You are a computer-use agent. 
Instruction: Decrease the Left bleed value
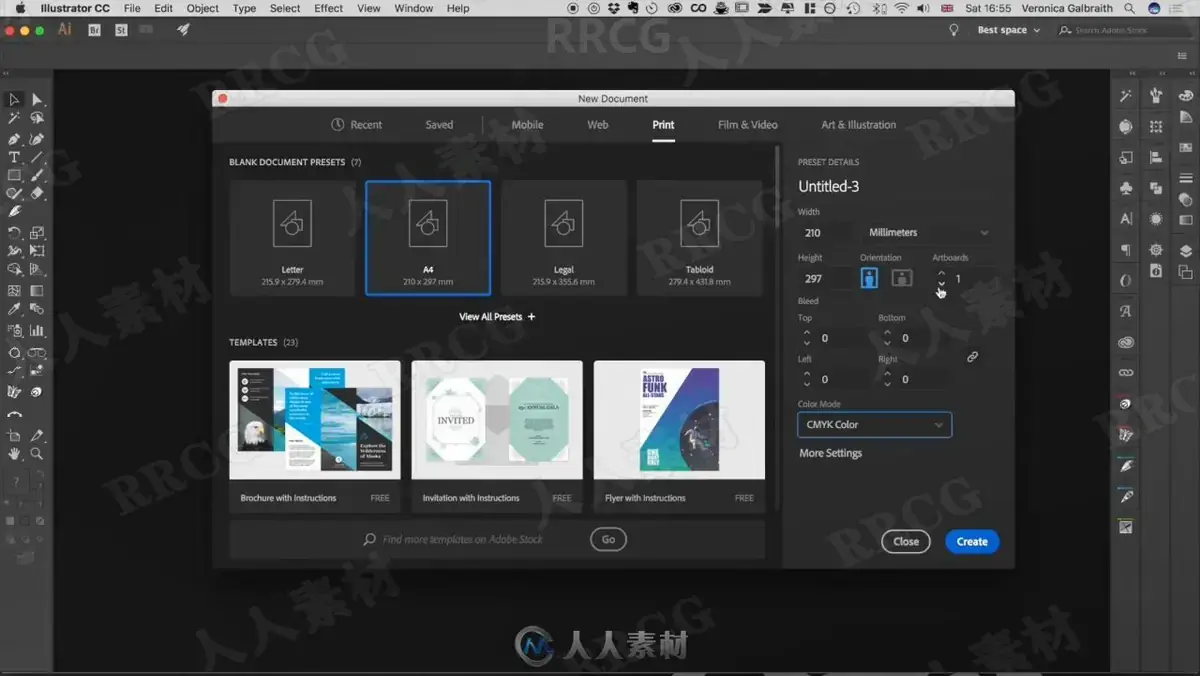(x=807, y=384)
